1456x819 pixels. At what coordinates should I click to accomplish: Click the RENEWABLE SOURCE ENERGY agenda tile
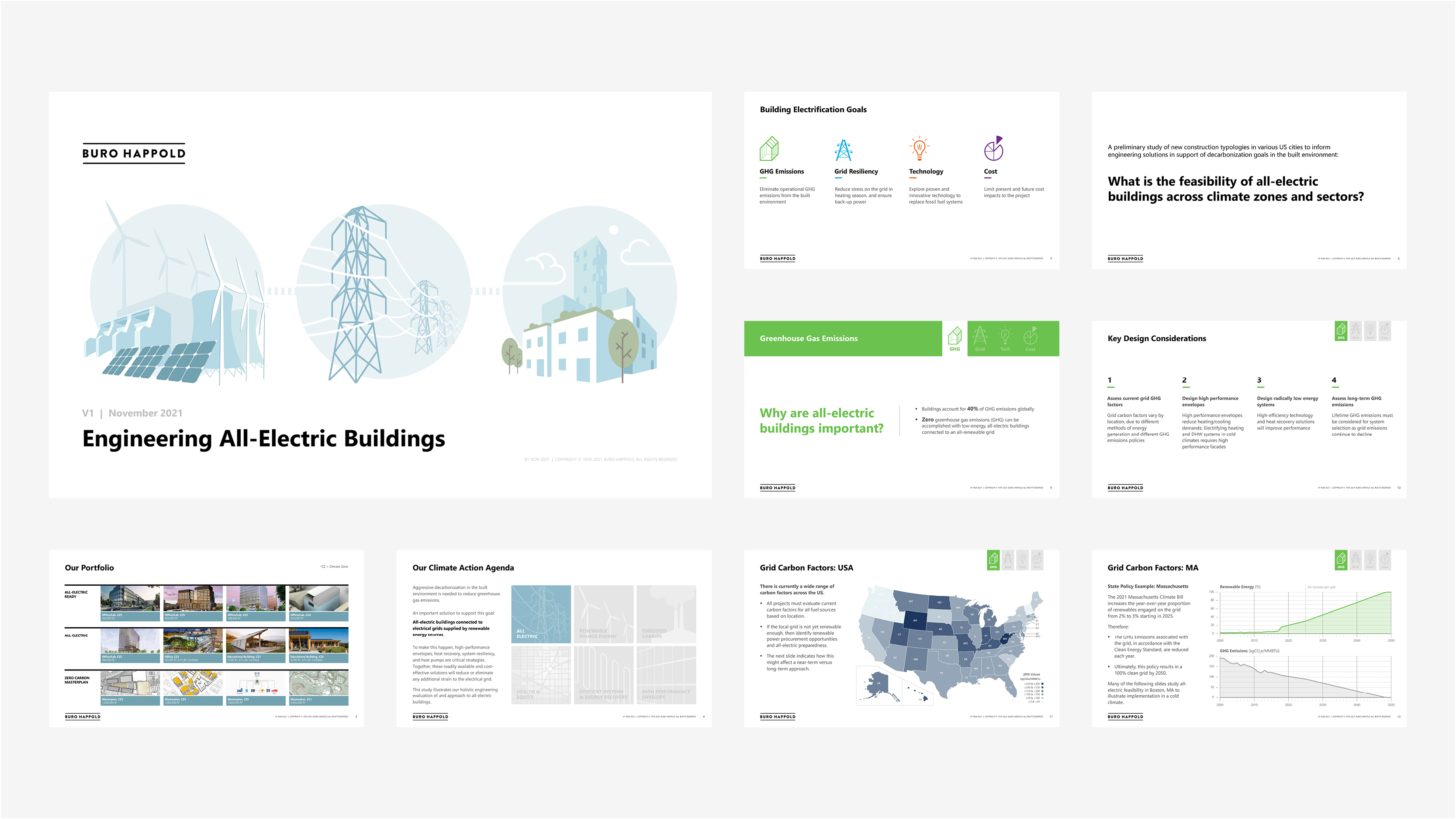pyautogui.click(x=603, y=614)
